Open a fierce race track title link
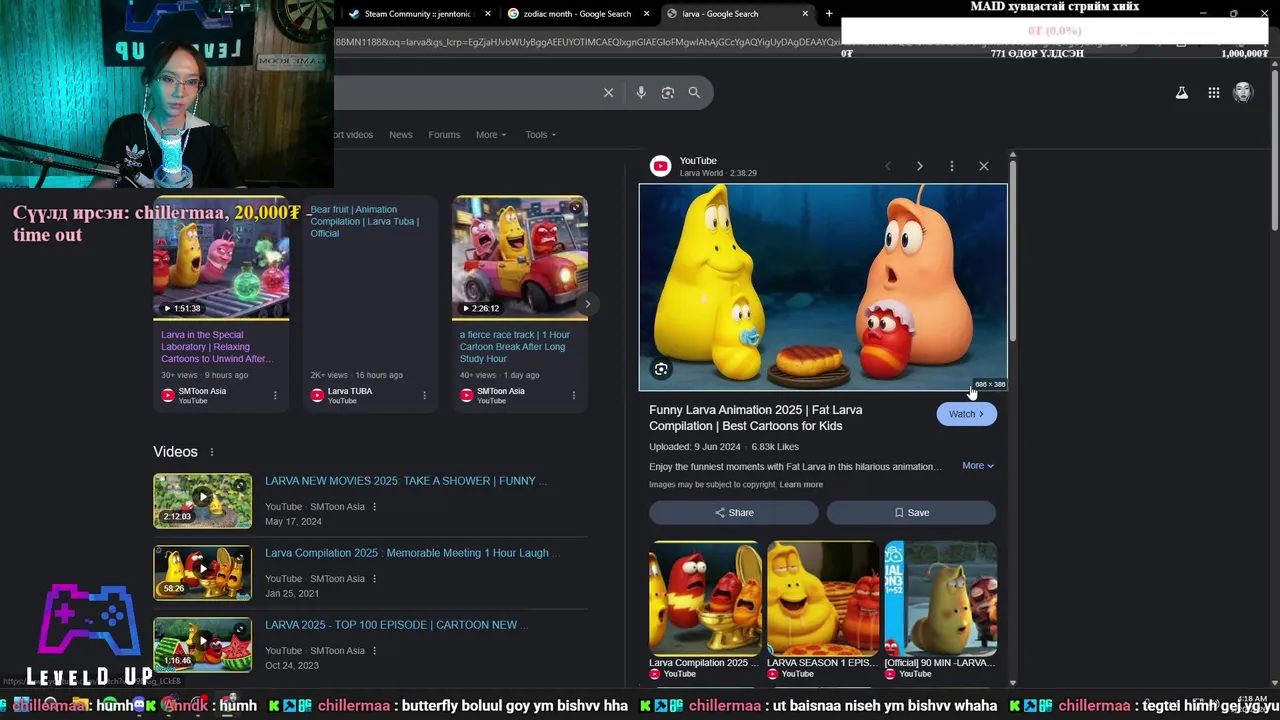The image size is (1280, 720). 515,347
